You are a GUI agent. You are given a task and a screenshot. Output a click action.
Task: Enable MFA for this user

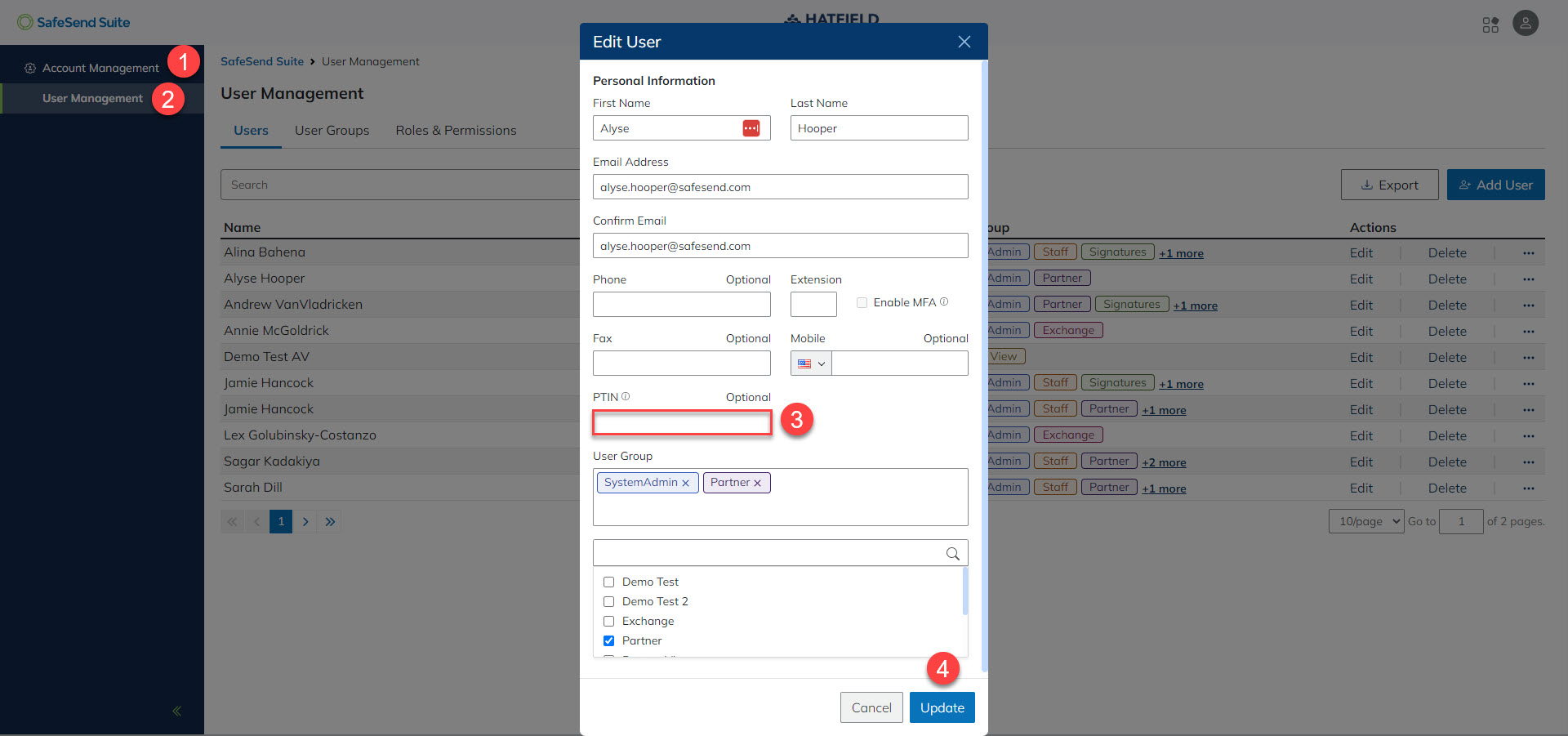click(862, 302)
